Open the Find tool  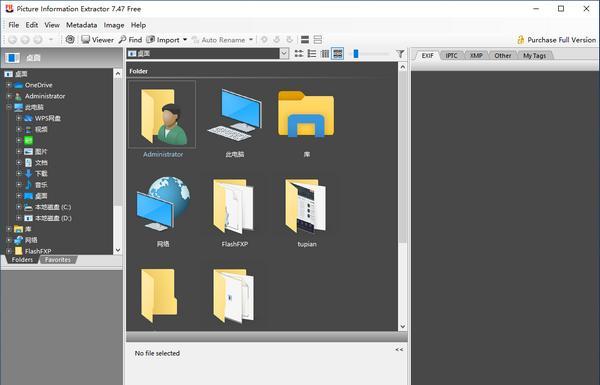[x=130, y=39]
